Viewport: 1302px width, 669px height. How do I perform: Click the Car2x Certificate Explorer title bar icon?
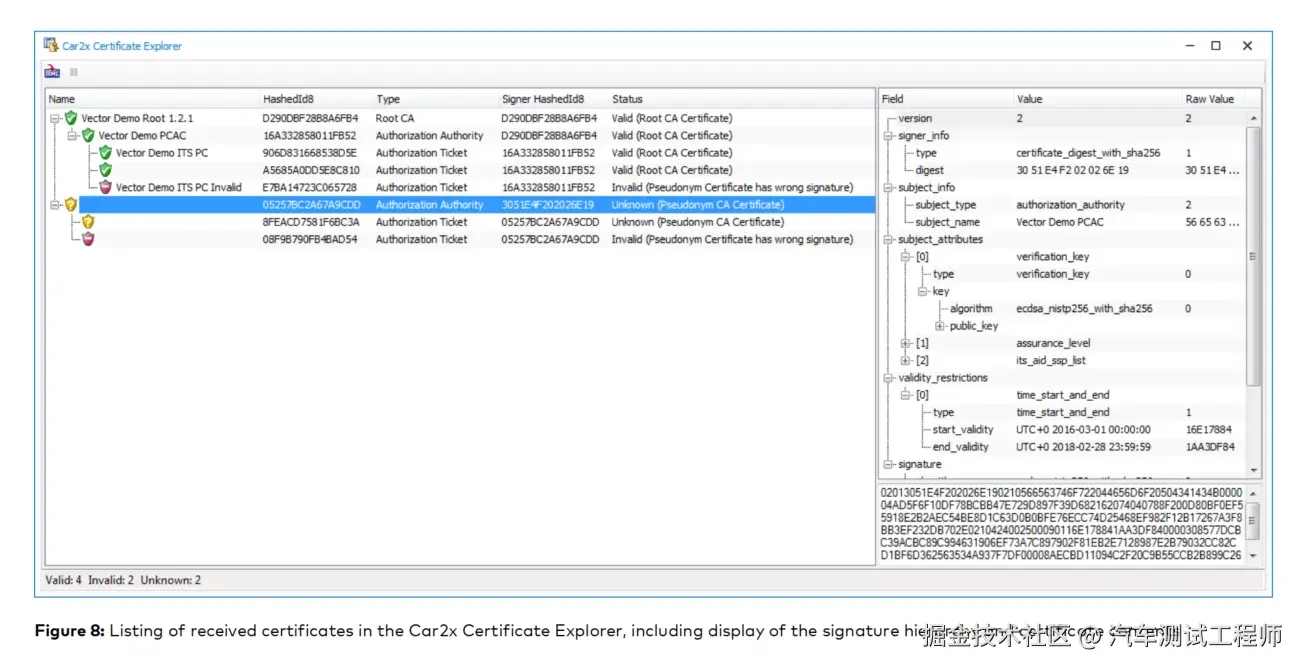51,45
